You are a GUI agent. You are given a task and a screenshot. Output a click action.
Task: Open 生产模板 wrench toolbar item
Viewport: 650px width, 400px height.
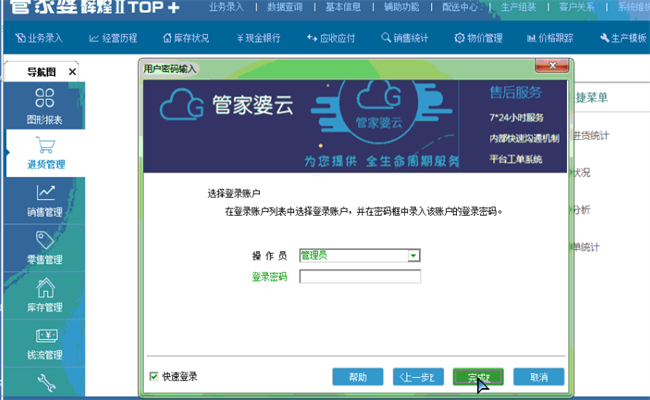(623, 38)
